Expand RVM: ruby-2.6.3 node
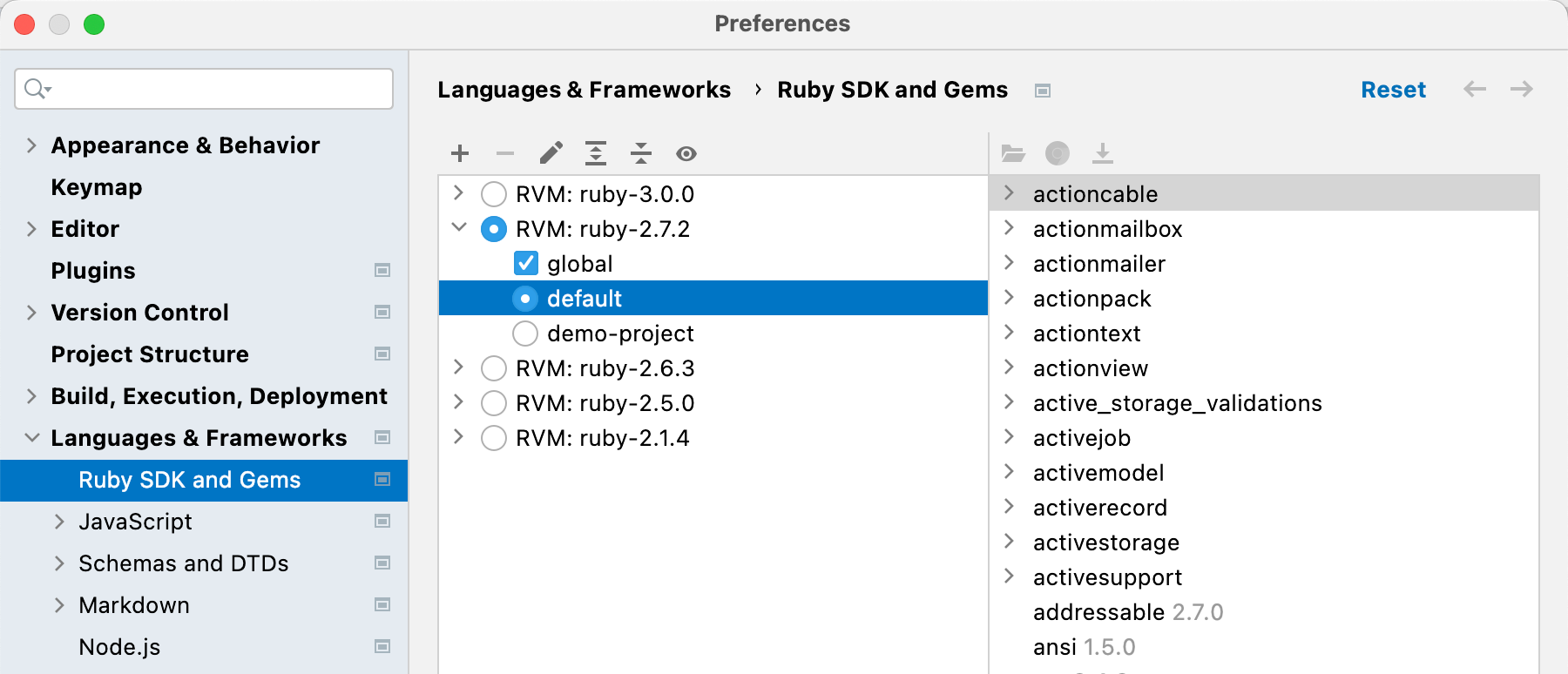 click(x=458, y=367)
